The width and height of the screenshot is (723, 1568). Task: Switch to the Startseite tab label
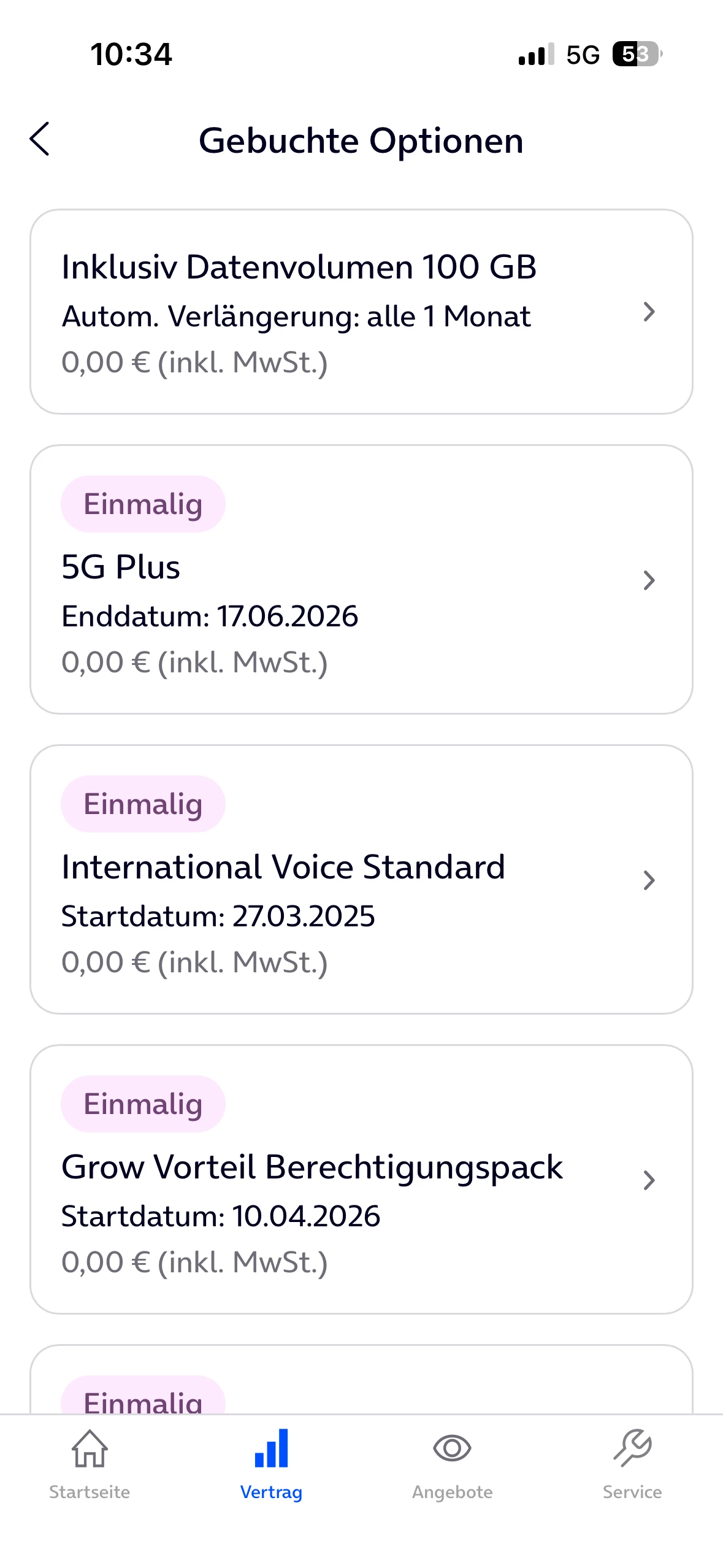[90, 1492]
